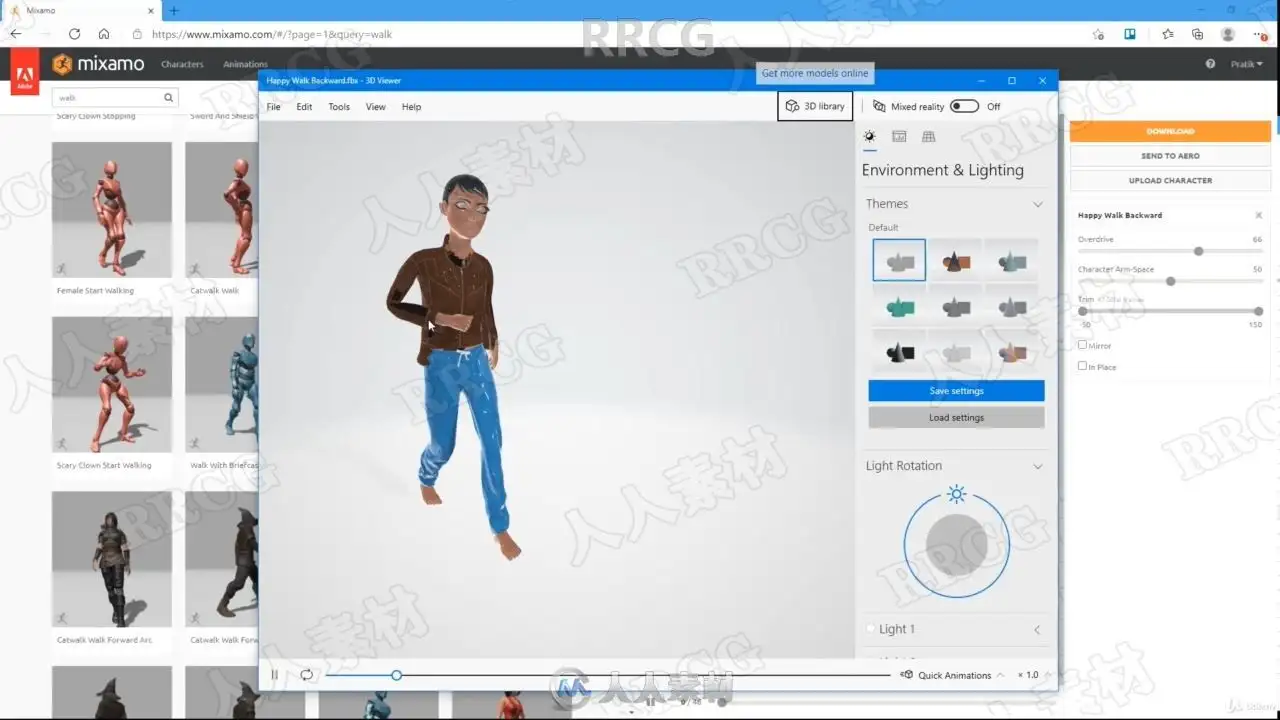Click the 3D library button
Viewport: 1280px width, 720px height.
tap(815, 106)
